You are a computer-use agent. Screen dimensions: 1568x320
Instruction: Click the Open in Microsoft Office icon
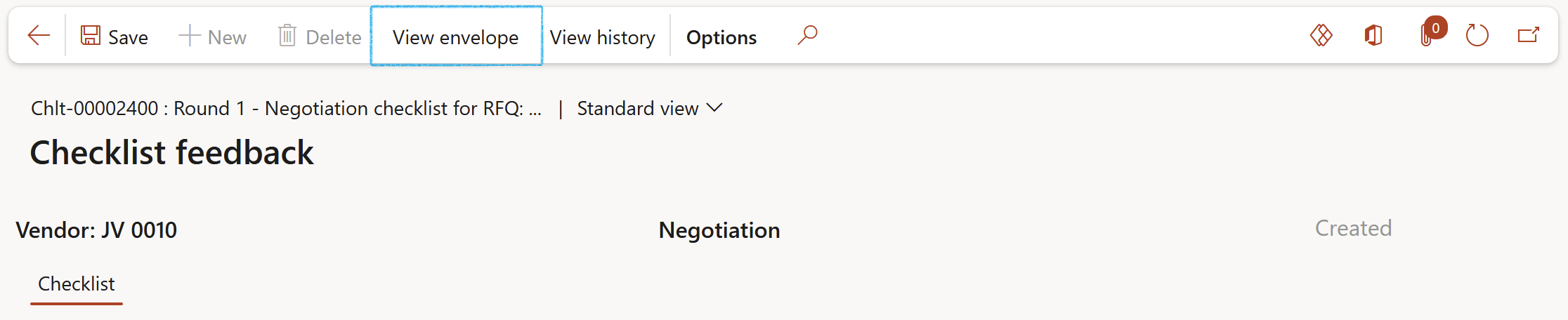pyautogui.click(x=1373, y=35)
